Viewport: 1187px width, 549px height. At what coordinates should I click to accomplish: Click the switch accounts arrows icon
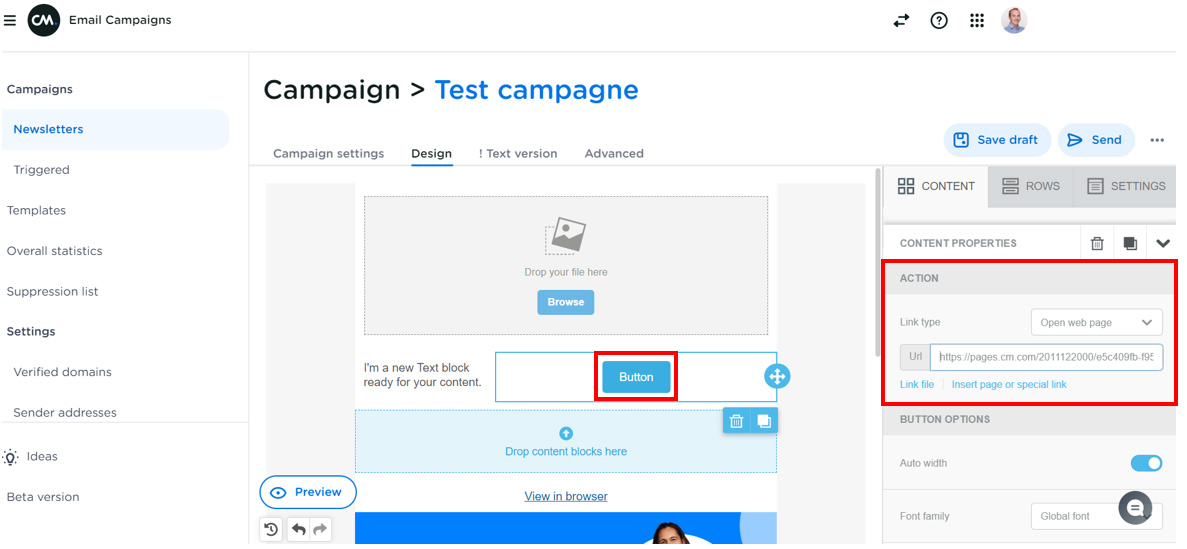[901, 20]
